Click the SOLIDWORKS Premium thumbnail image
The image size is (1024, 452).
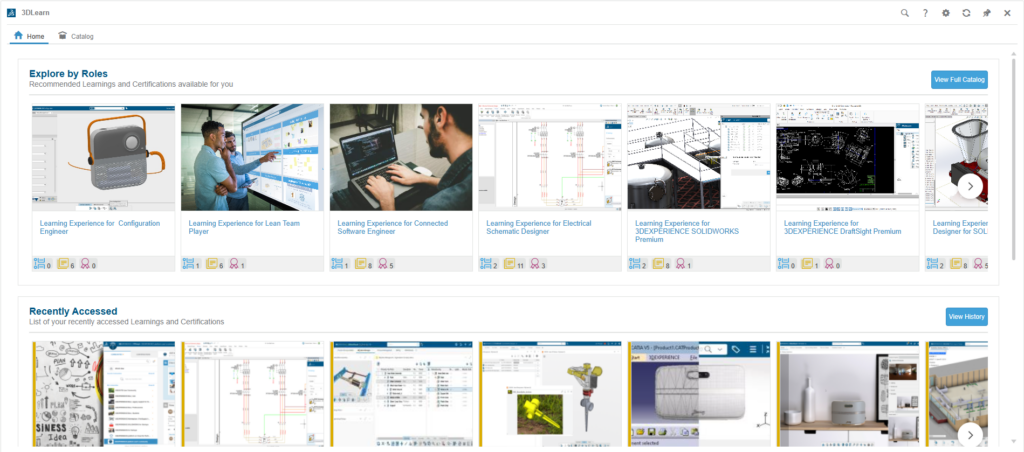click(x=699, y=157)
